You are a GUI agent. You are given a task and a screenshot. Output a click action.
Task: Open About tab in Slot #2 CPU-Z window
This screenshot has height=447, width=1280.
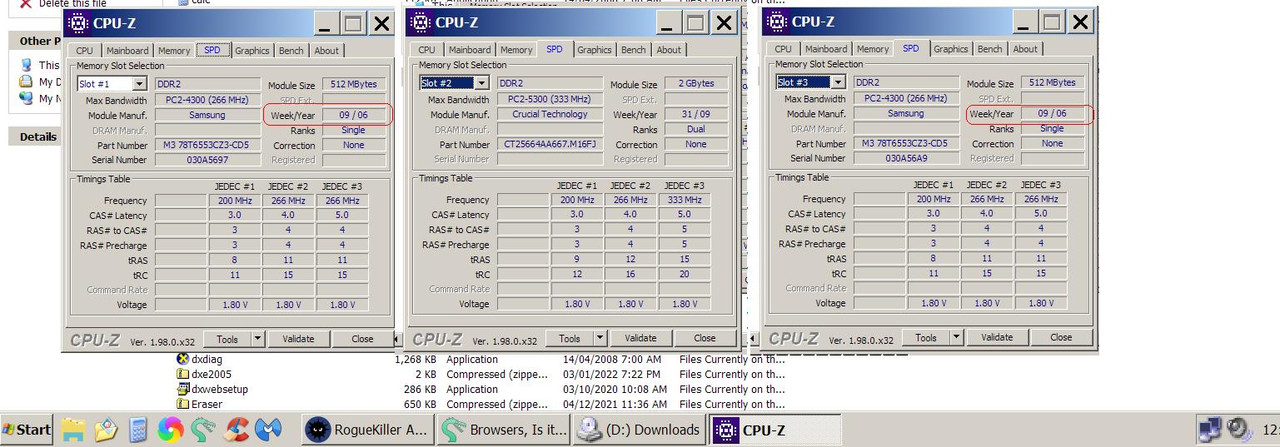point(669,50)
